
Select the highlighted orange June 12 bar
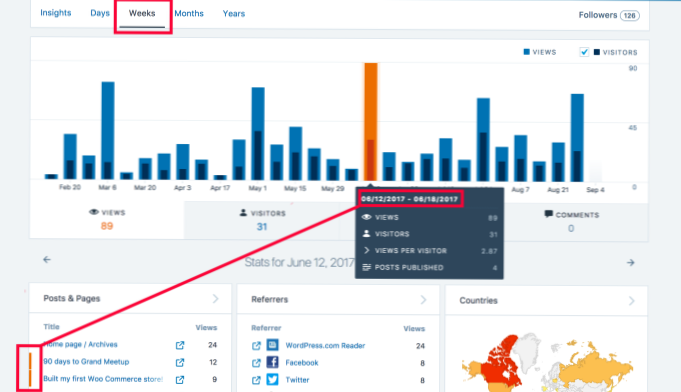coord(370,122)
